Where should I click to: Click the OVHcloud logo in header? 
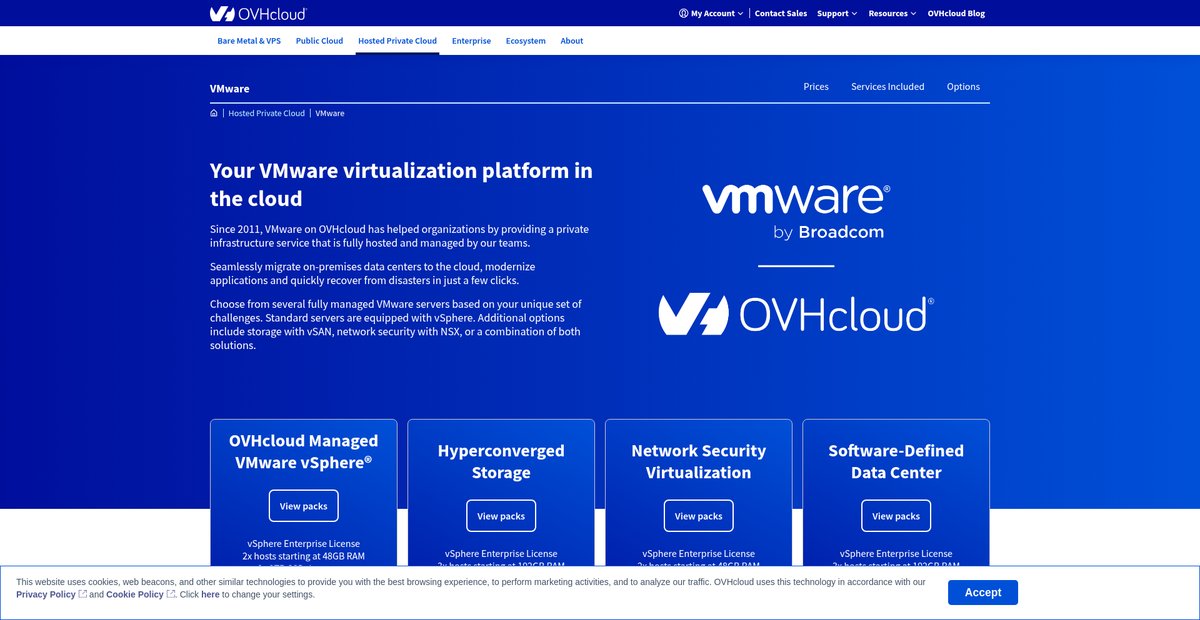click(258, 13)
